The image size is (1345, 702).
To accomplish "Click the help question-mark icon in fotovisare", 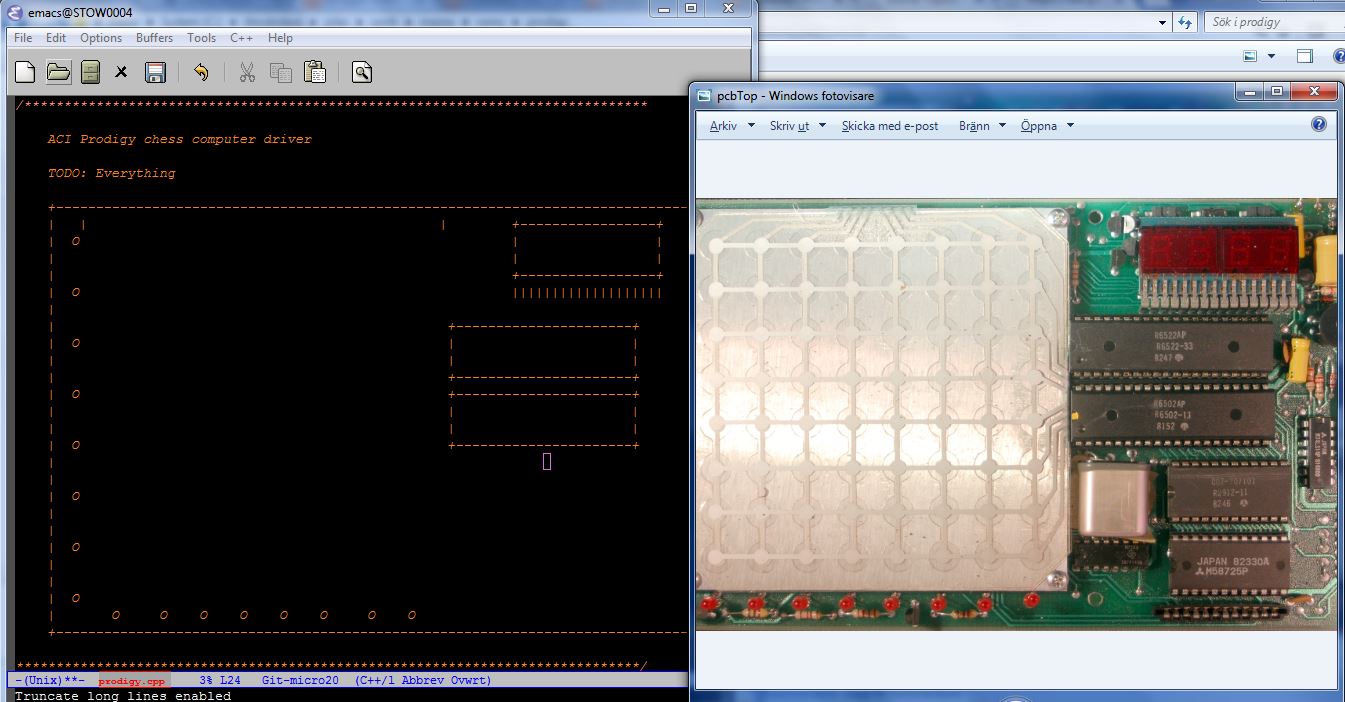I will coord(1318,124).
